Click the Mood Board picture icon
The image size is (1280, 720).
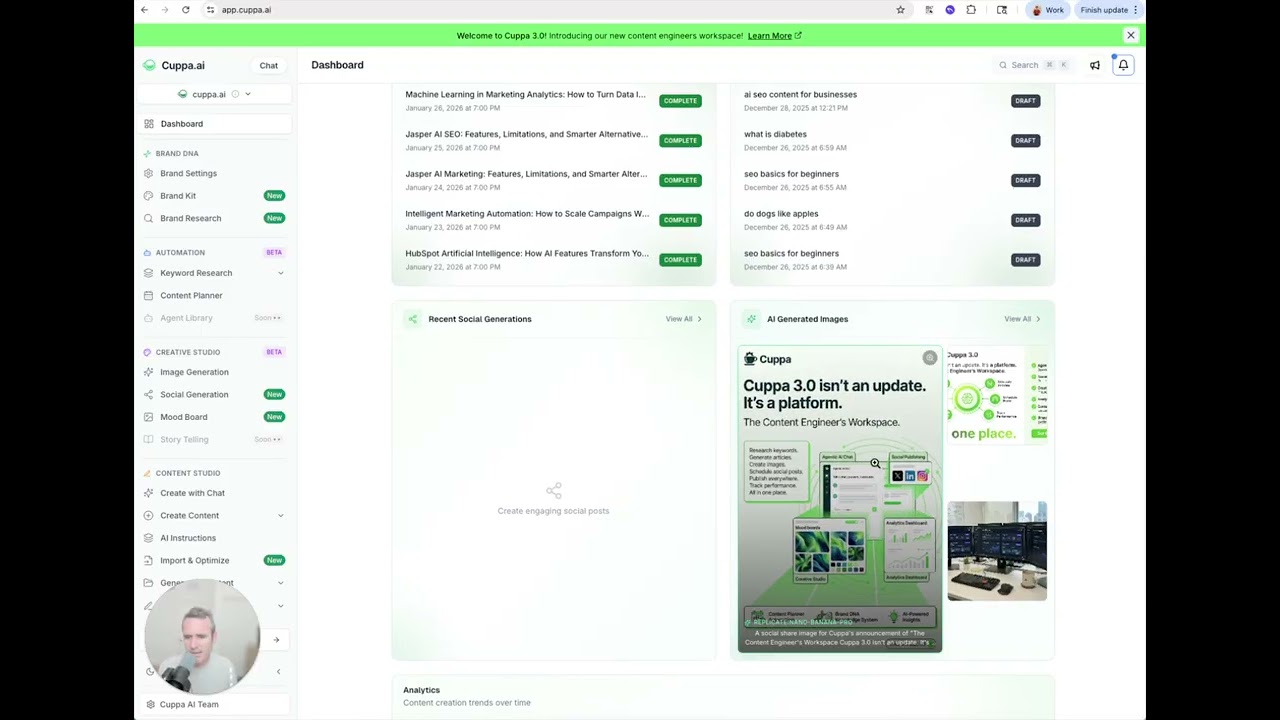pos(149,417)
